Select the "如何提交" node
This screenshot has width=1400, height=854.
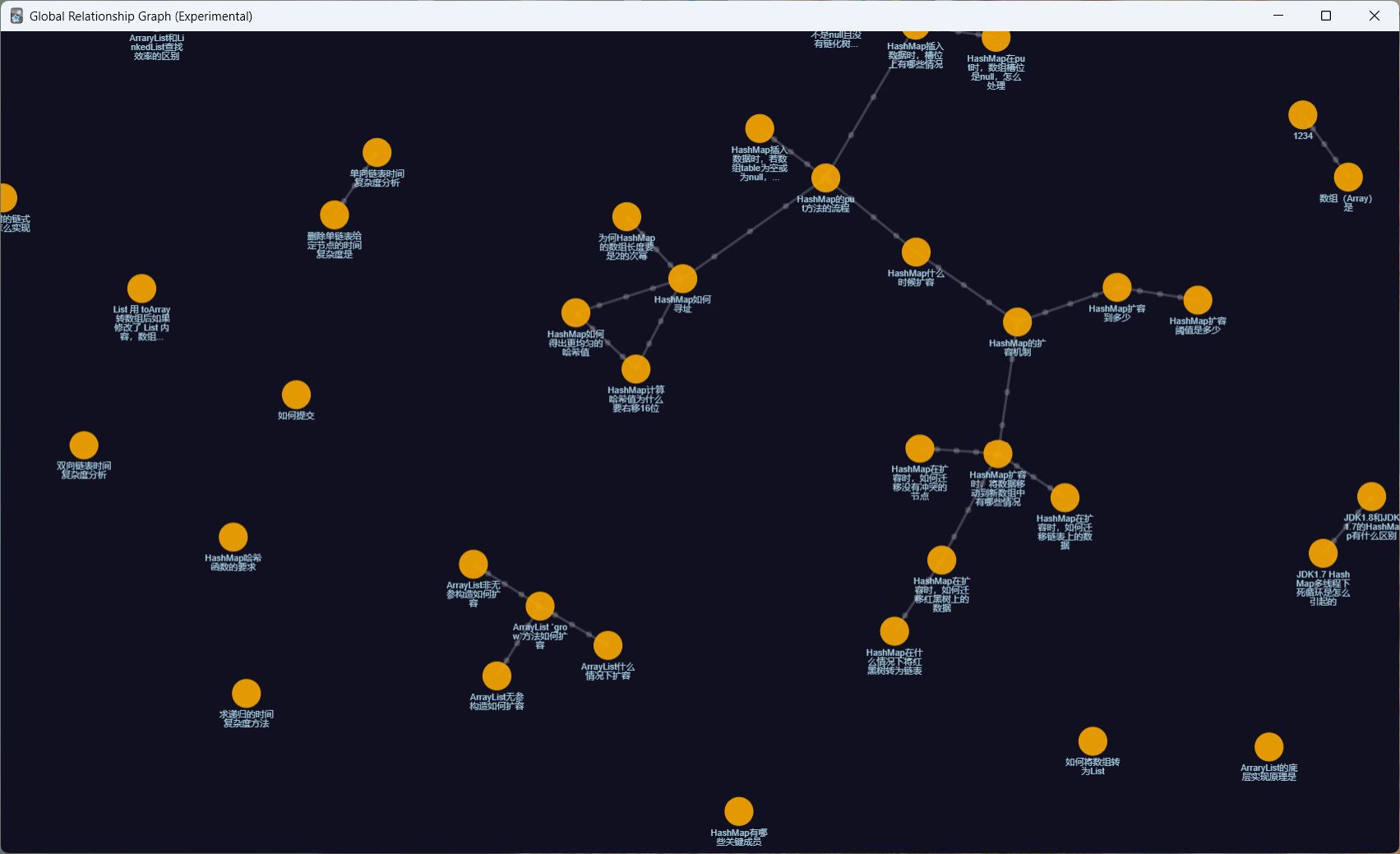click(296, 395)
